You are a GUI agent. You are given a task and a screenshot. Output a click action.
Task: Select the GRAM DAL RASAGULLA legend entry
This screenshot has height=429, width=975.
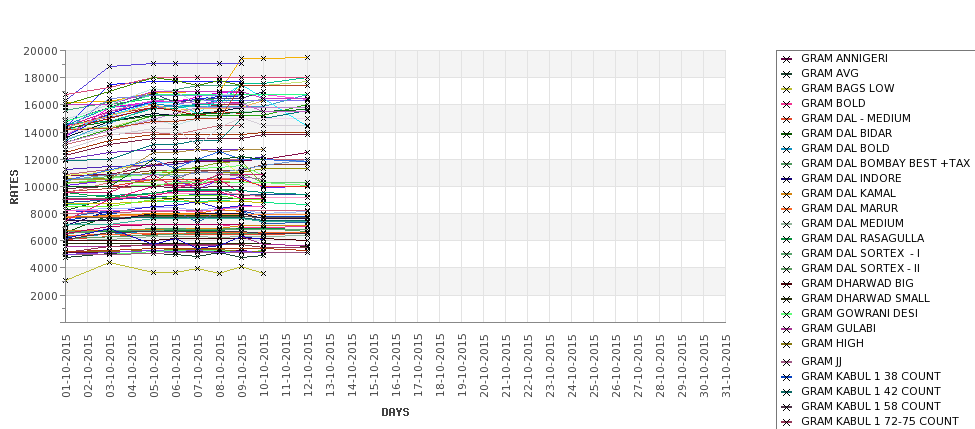click(862, 238)
